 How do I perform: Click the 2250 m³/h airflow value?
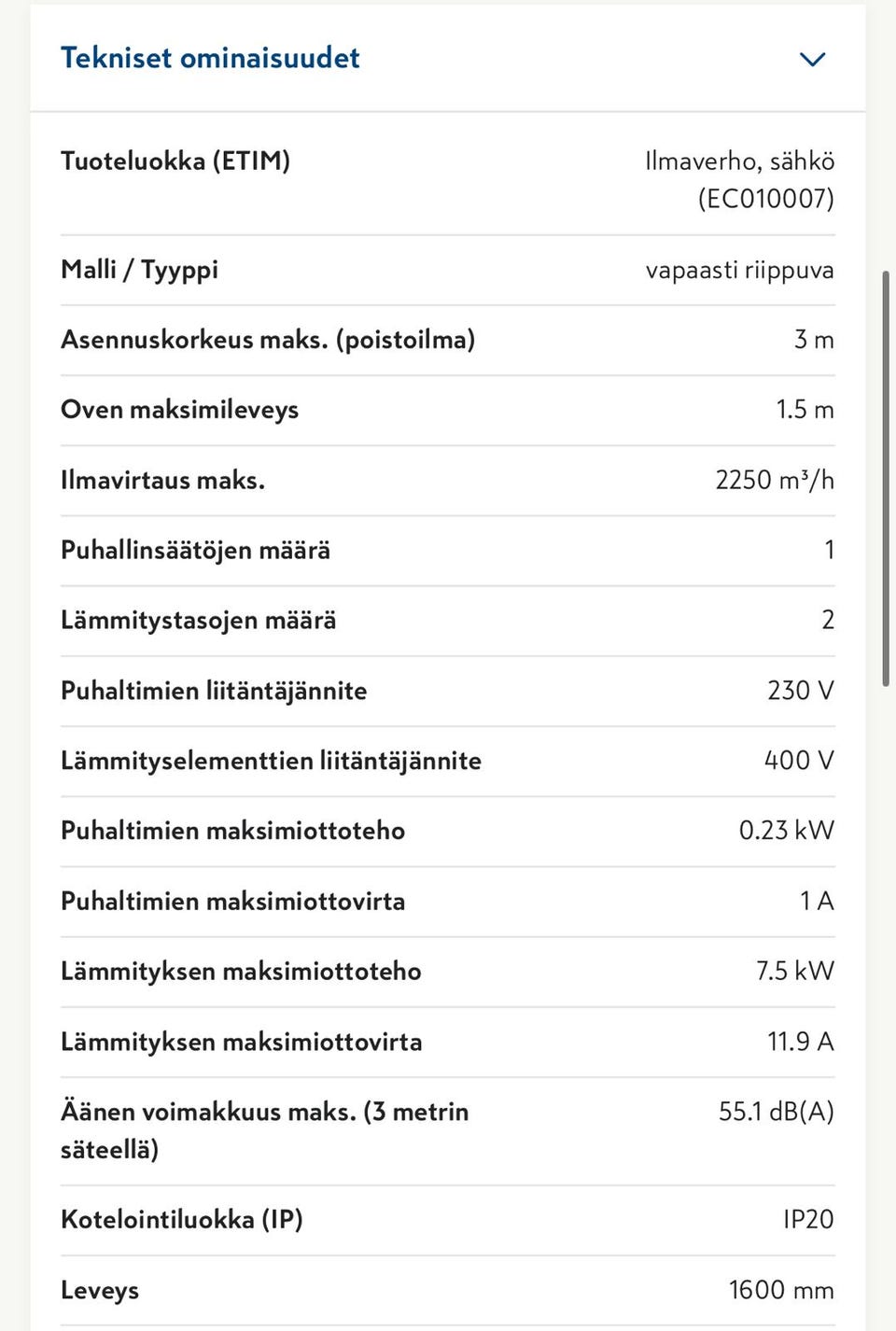click(774, 480)
